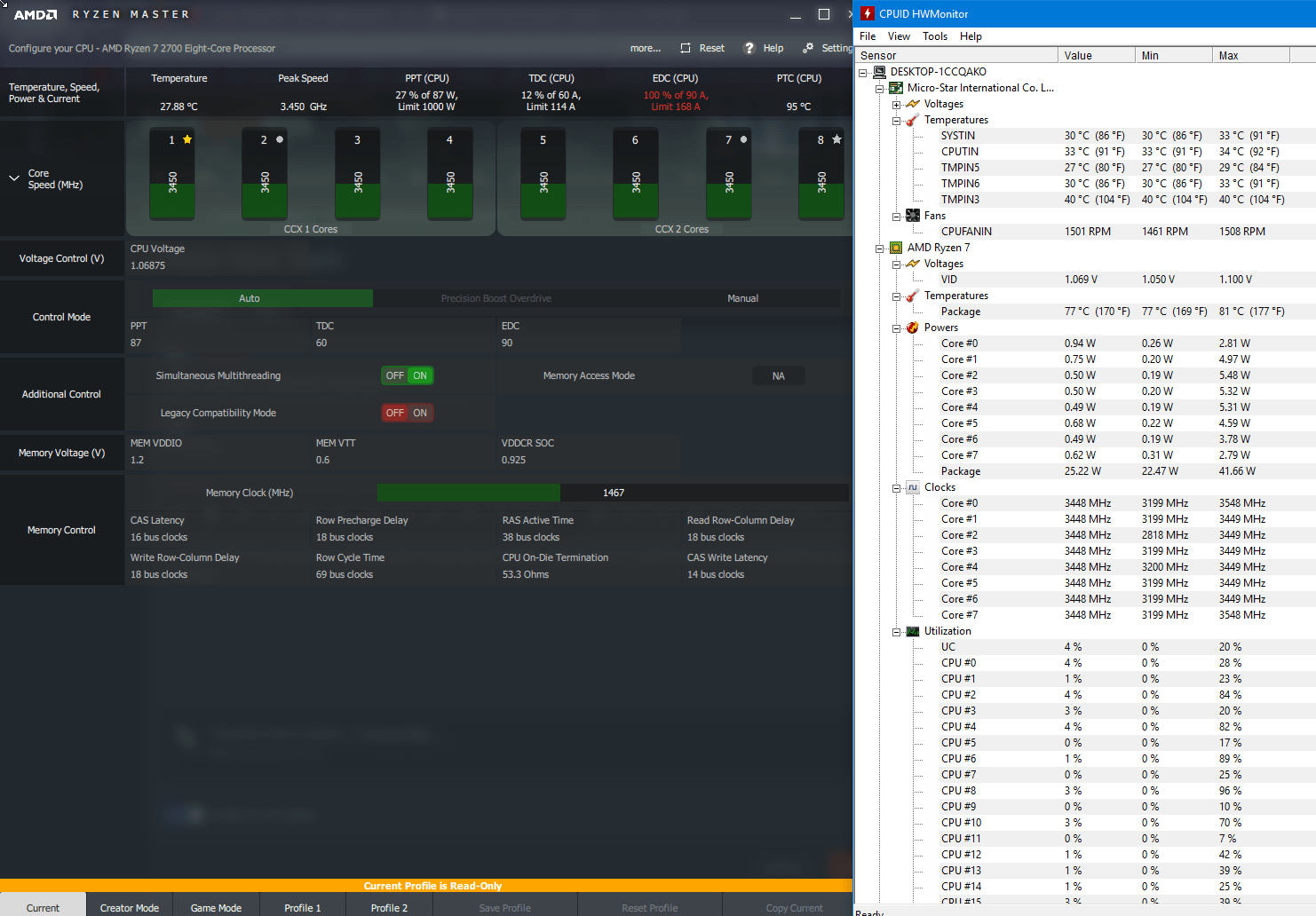This screenshot has width=1316, height=916.
Task: Select Precision Boost Overdrive mode
Action: (x=495, y=298)
